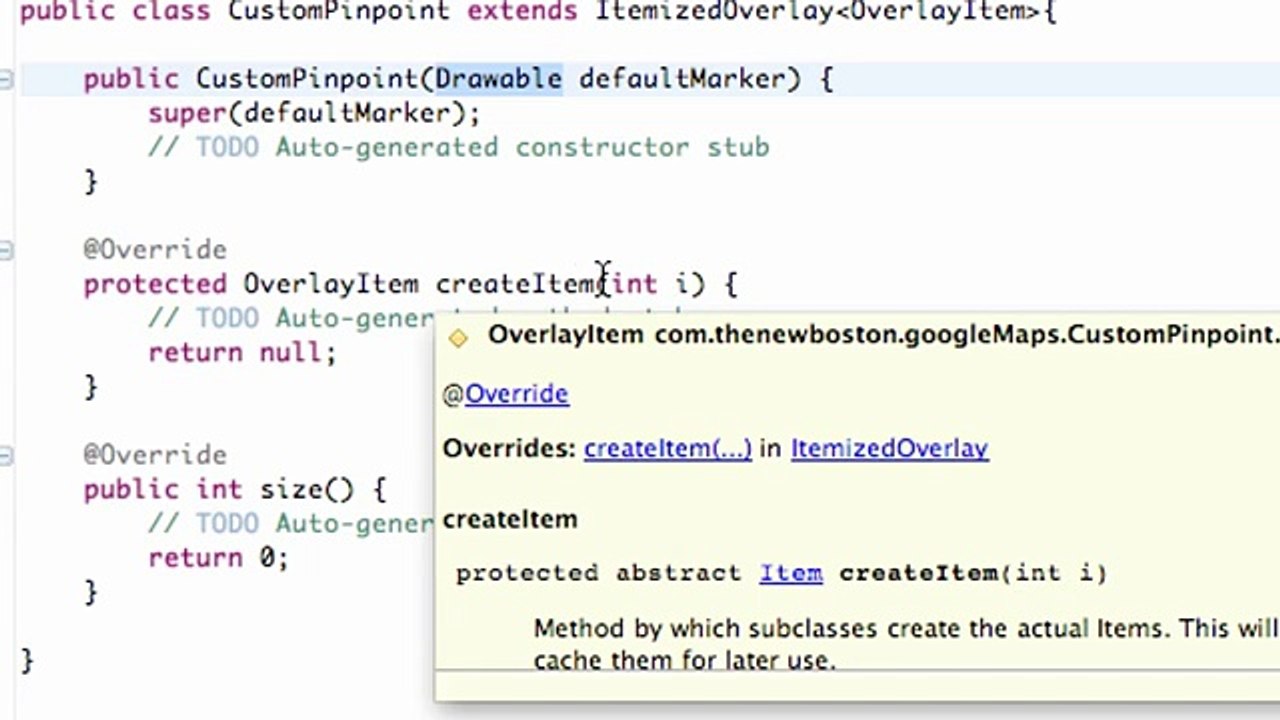Image resolution: width=1280 pixels, height=720 pixels.
Task: Click the bold createItem heading in tooltip
Action: 510,520
